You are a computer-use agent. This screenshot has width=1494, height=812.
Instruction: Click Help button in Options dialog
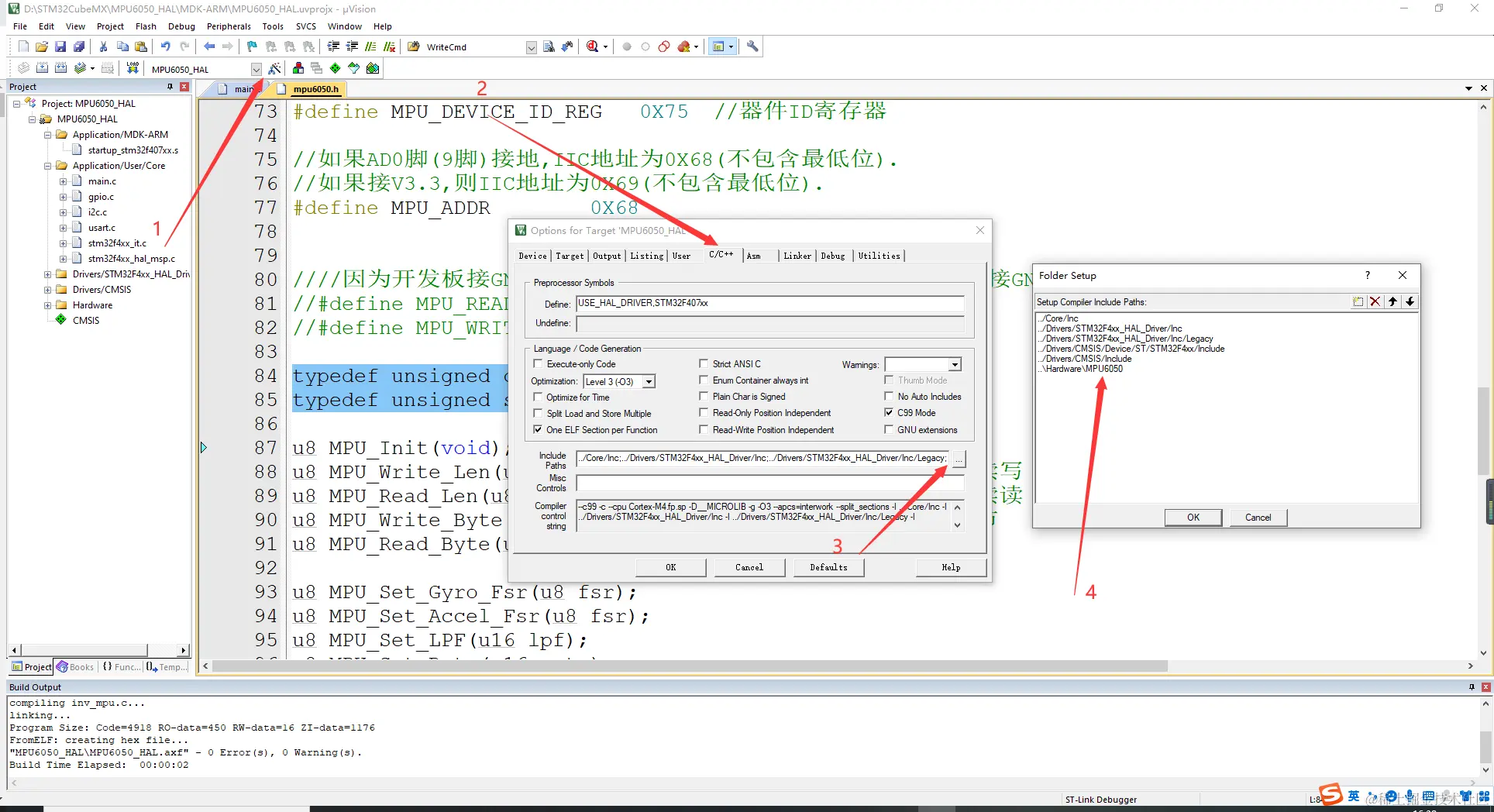pyautogui.click(x=951, y=567)
